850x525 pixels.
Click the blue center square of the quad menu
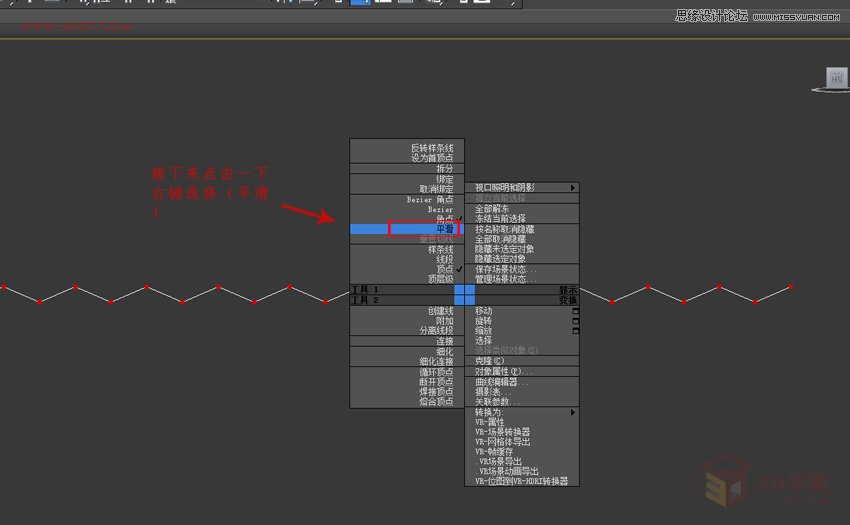coord(464,294)
